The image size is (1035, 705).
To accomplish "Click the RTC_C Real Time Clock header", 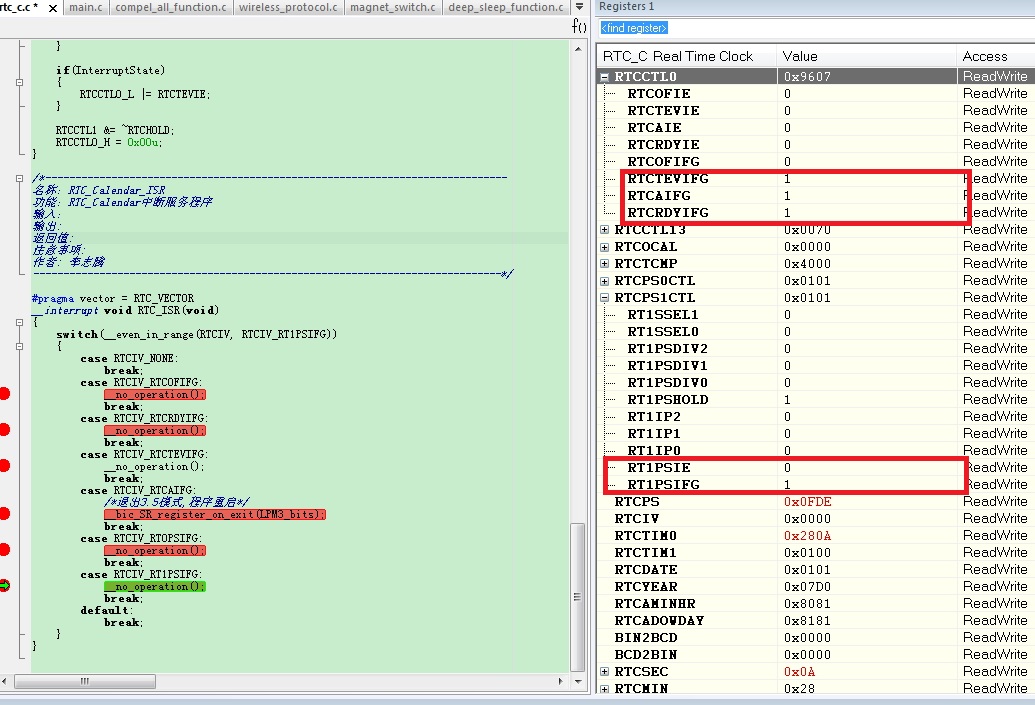I will click(x=687, y=56).
